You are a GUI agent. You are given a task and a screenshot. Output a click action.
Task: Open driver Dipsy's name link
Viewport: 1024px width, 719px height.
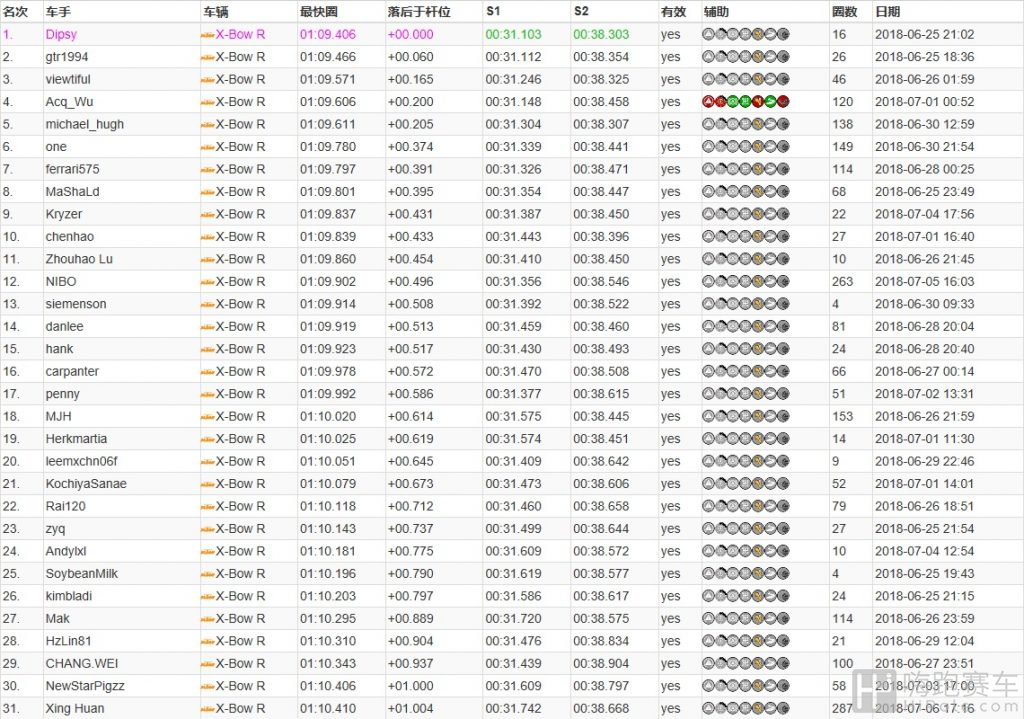pos(61,34)
